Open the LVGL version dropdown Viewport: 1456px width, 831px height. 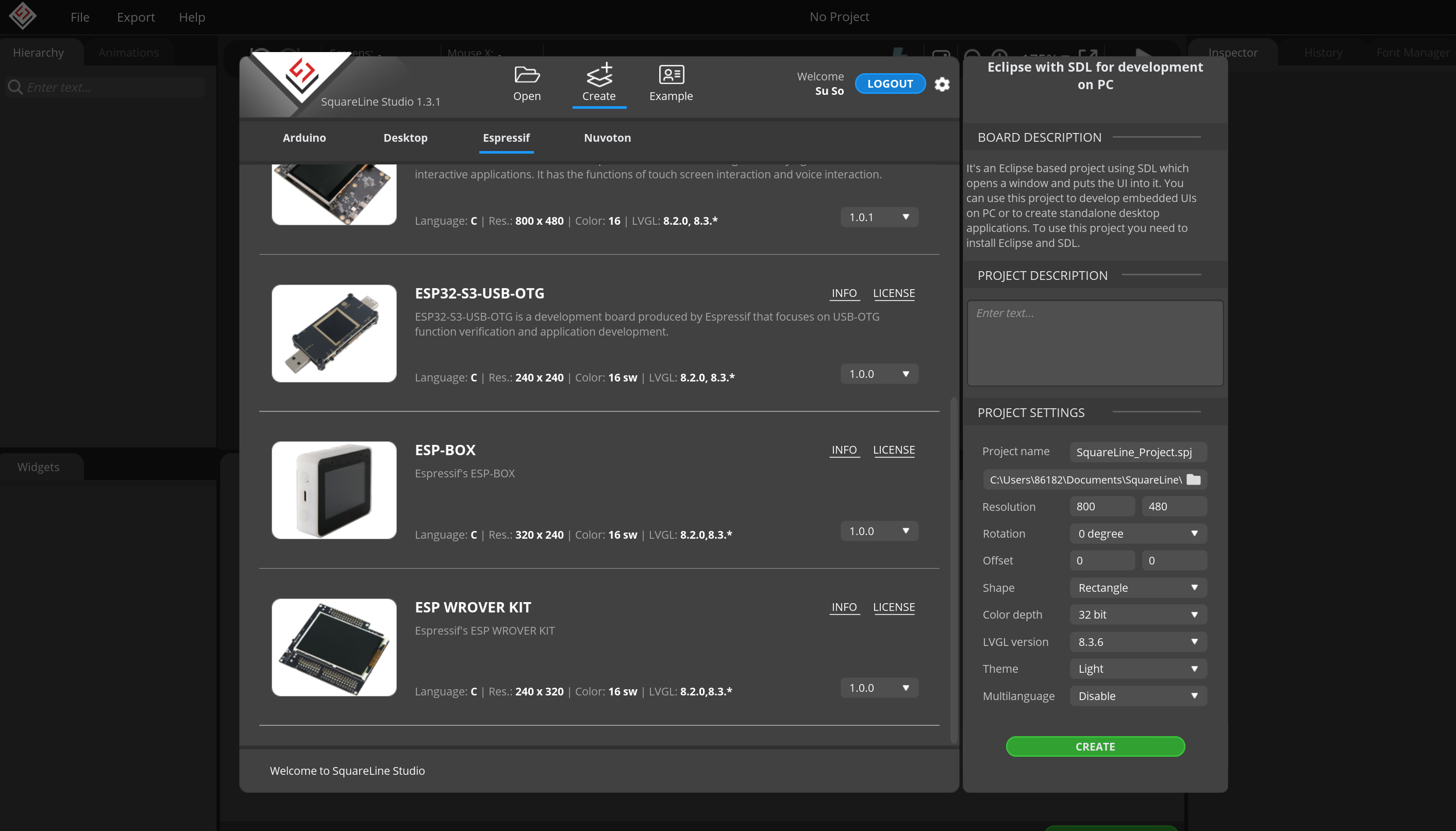[x=1137, y=642]
